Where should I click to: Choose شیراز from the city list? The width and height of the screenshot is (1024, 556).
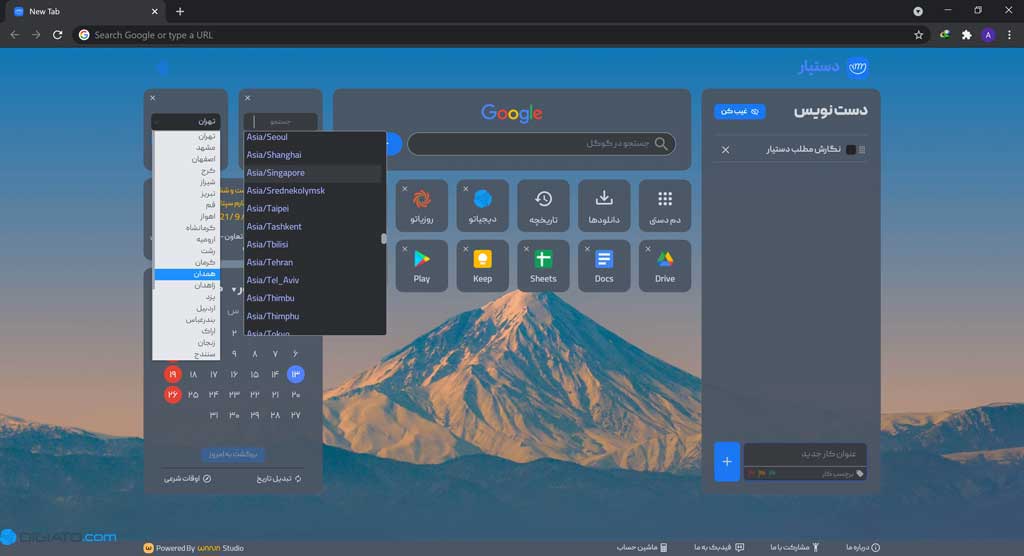click(x=187, y=182)
